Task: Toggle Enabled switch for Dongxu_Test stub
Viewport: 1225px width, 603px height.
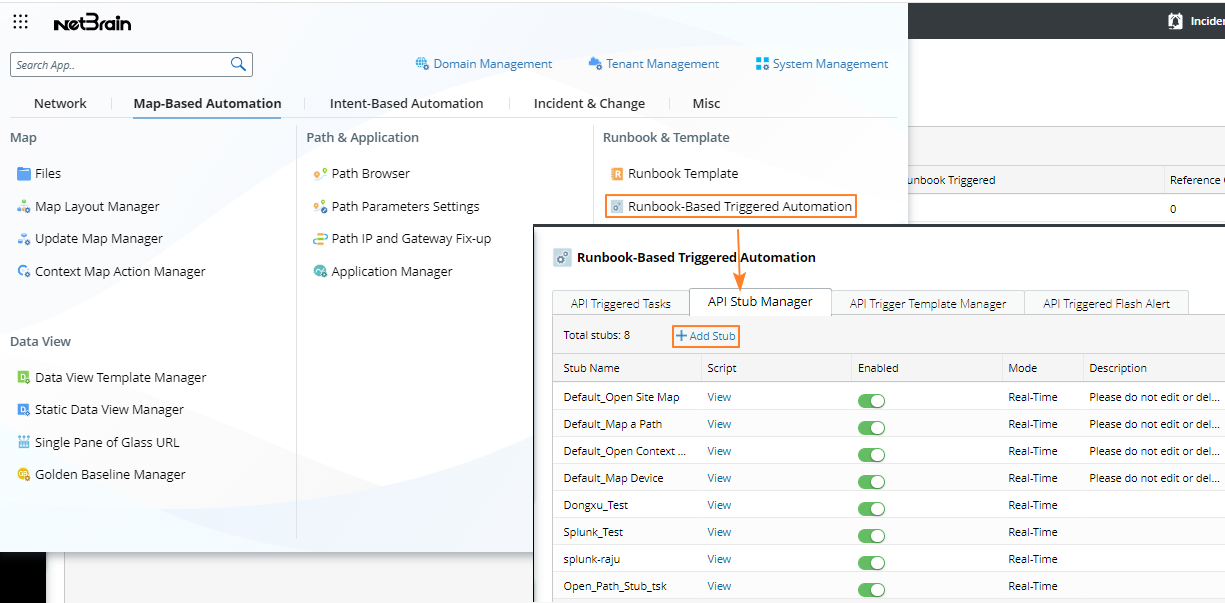Action: [x=871, y=509]
